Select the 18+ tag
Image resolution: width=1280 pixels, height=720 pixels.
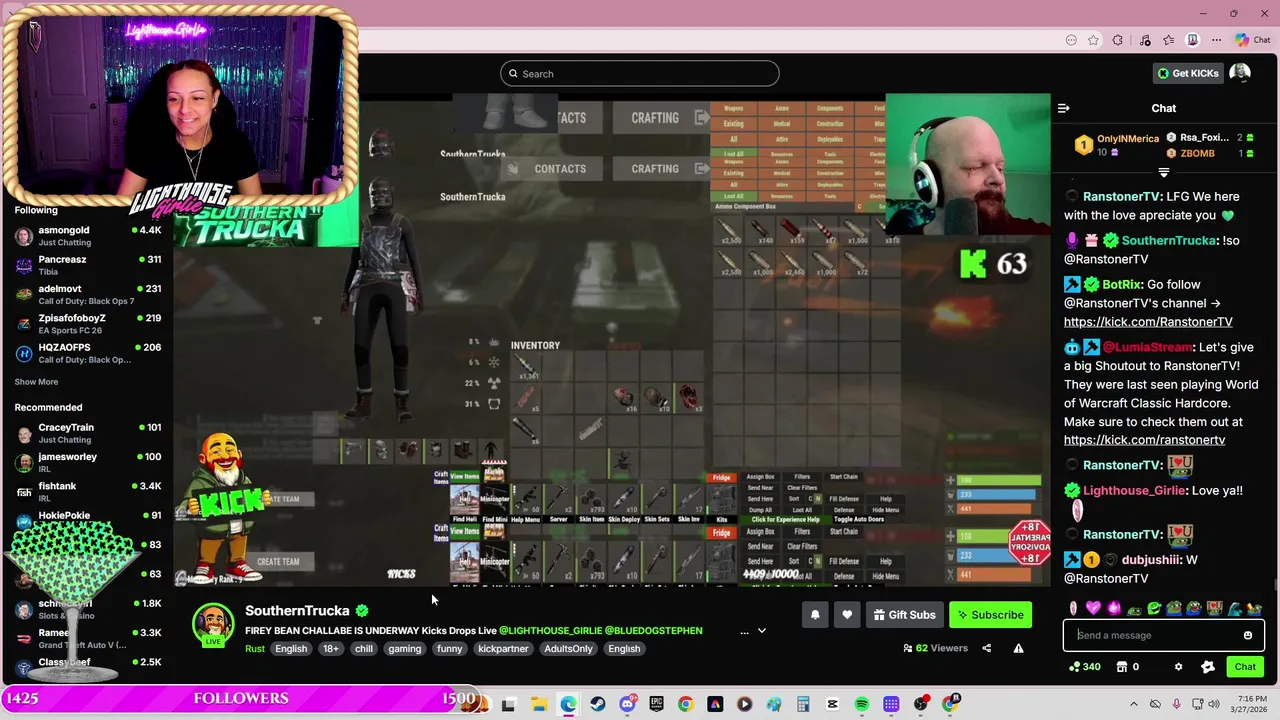(x=330, y=649)
